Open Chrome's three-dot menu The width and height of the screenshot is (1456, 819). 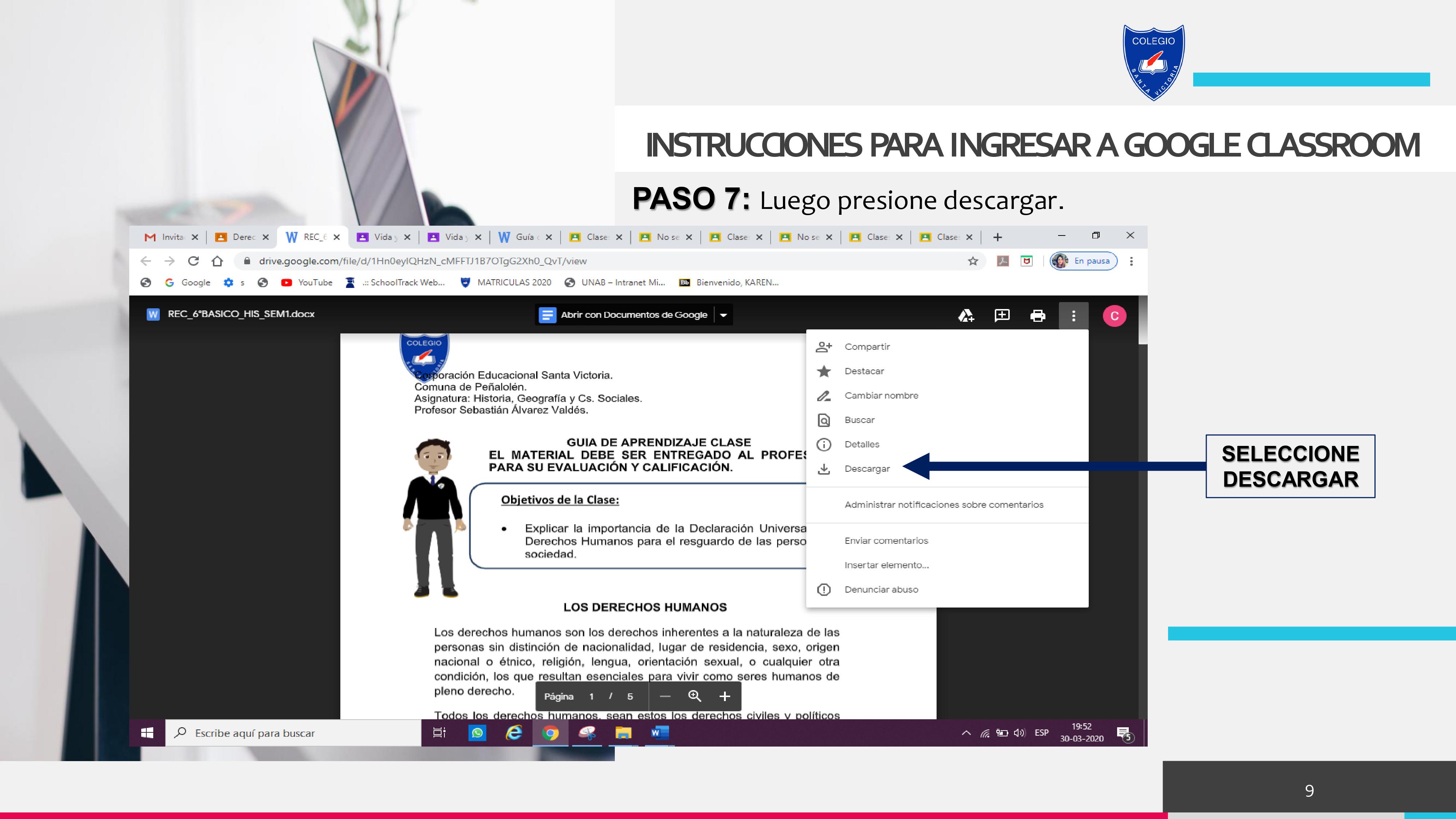coord(1131,261)
